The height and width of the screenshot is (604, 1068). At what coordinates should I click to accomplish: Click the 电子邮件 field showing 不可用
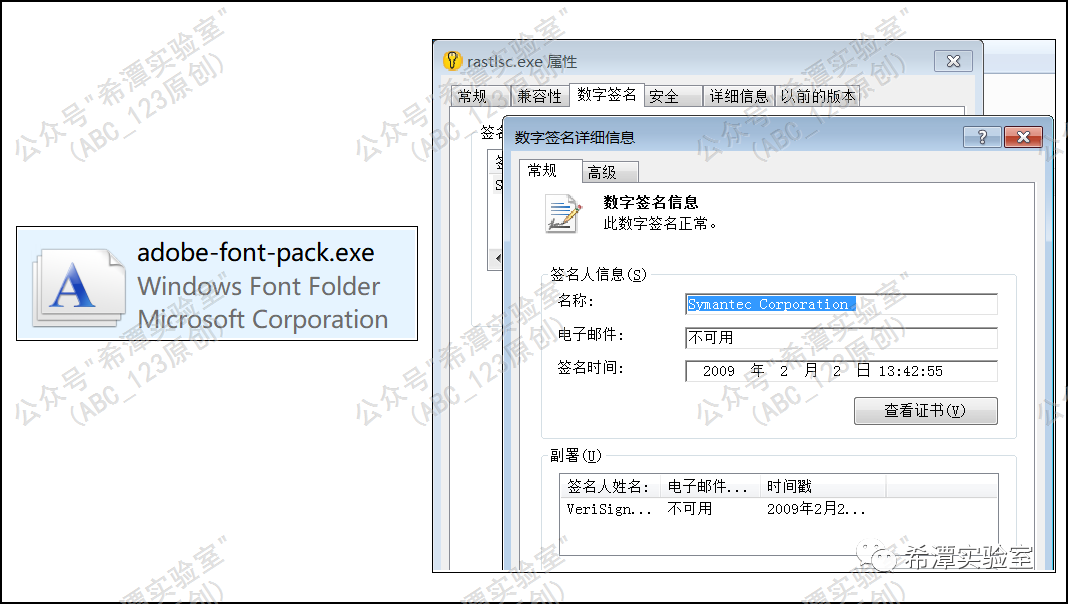pos(841,338)
